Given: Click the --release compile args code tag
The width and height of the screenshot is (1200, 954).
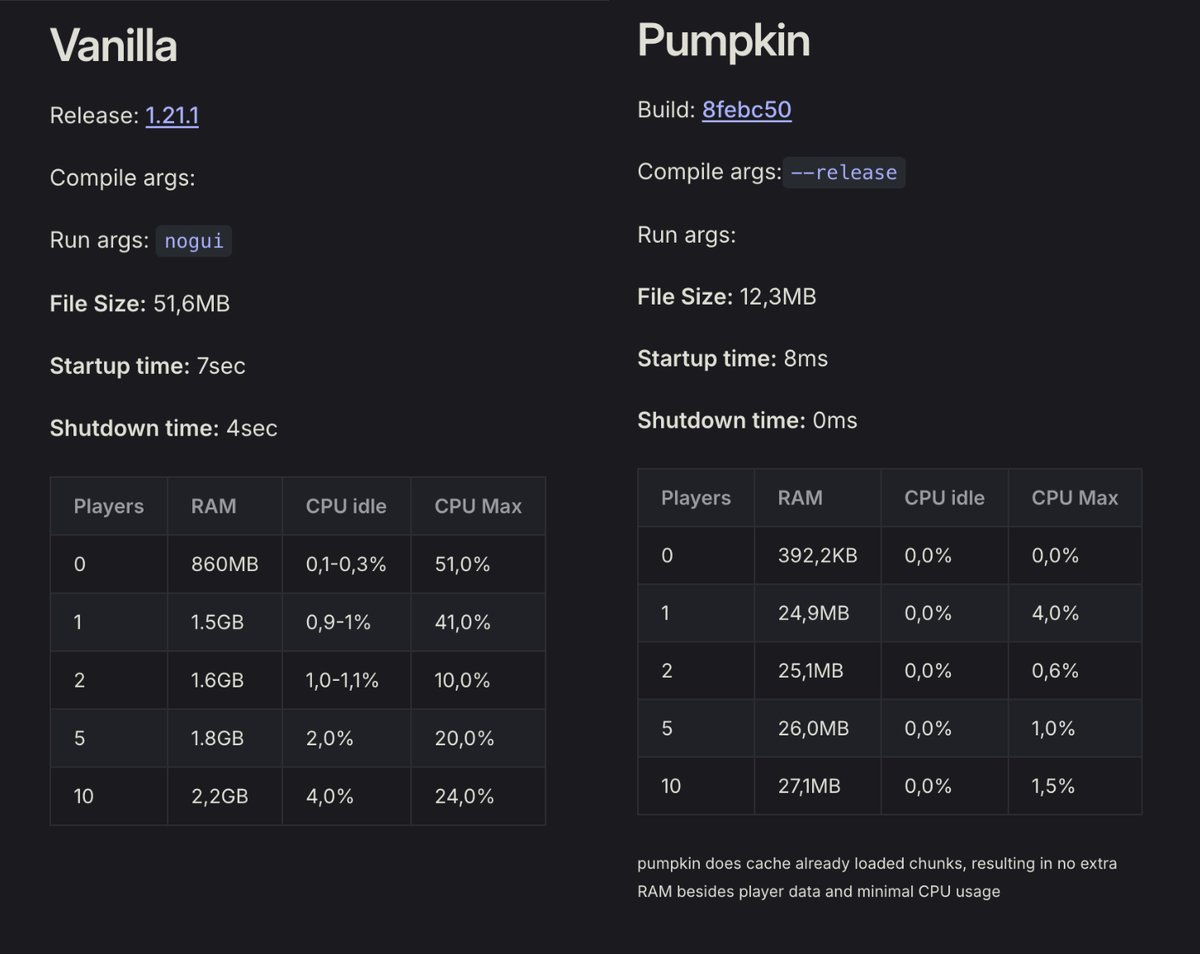Looking at the screenshot, I should (x=843, y=173).
